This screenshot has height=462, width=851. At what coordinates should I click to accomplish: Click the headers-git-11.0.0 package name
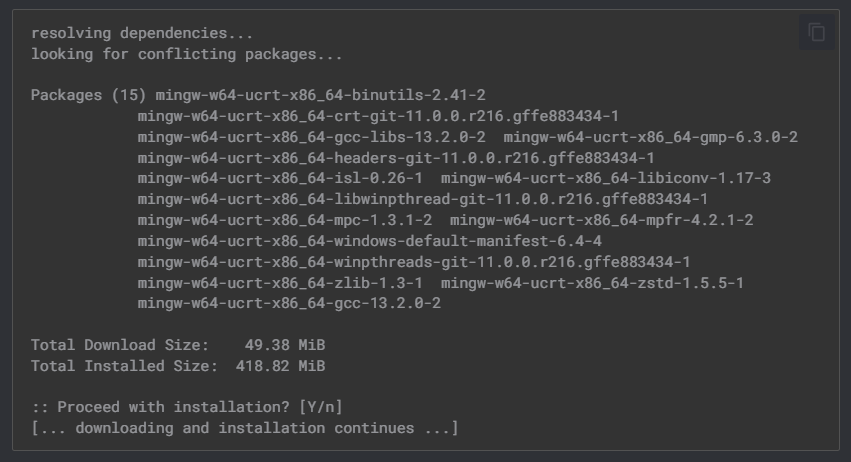pyautogui.click(x=396, y=158)
